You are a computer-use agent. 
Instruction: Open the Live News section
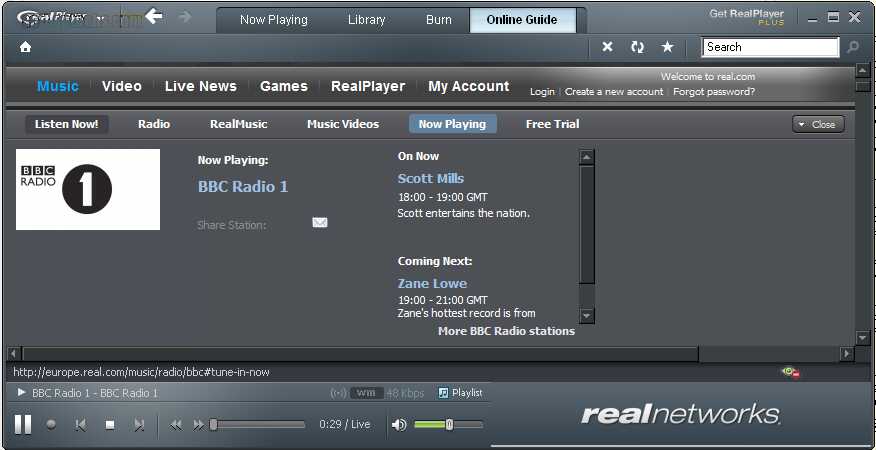[x=201, y=86]
